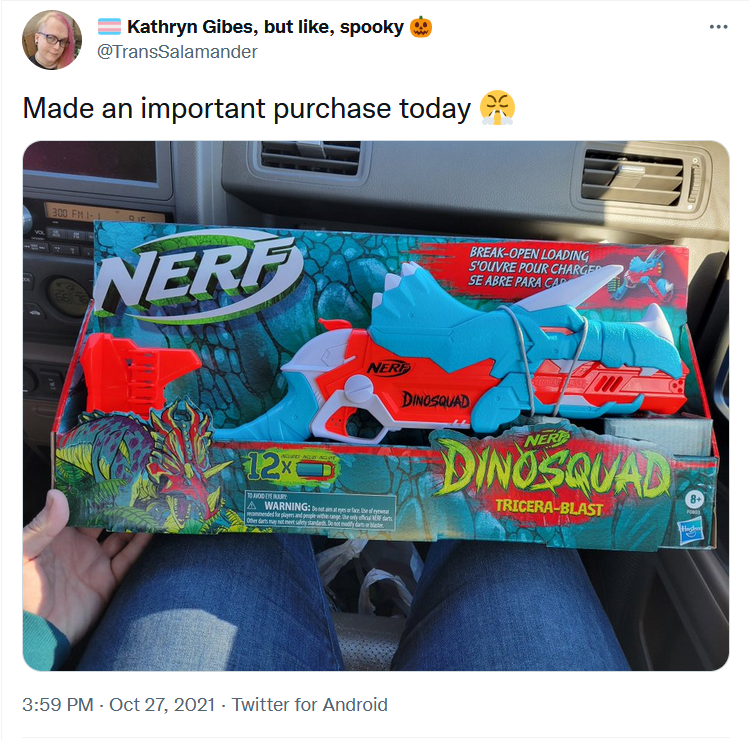Click the trans flag emoji before name
The image size is (749, 740).
(x=109, y=27)
